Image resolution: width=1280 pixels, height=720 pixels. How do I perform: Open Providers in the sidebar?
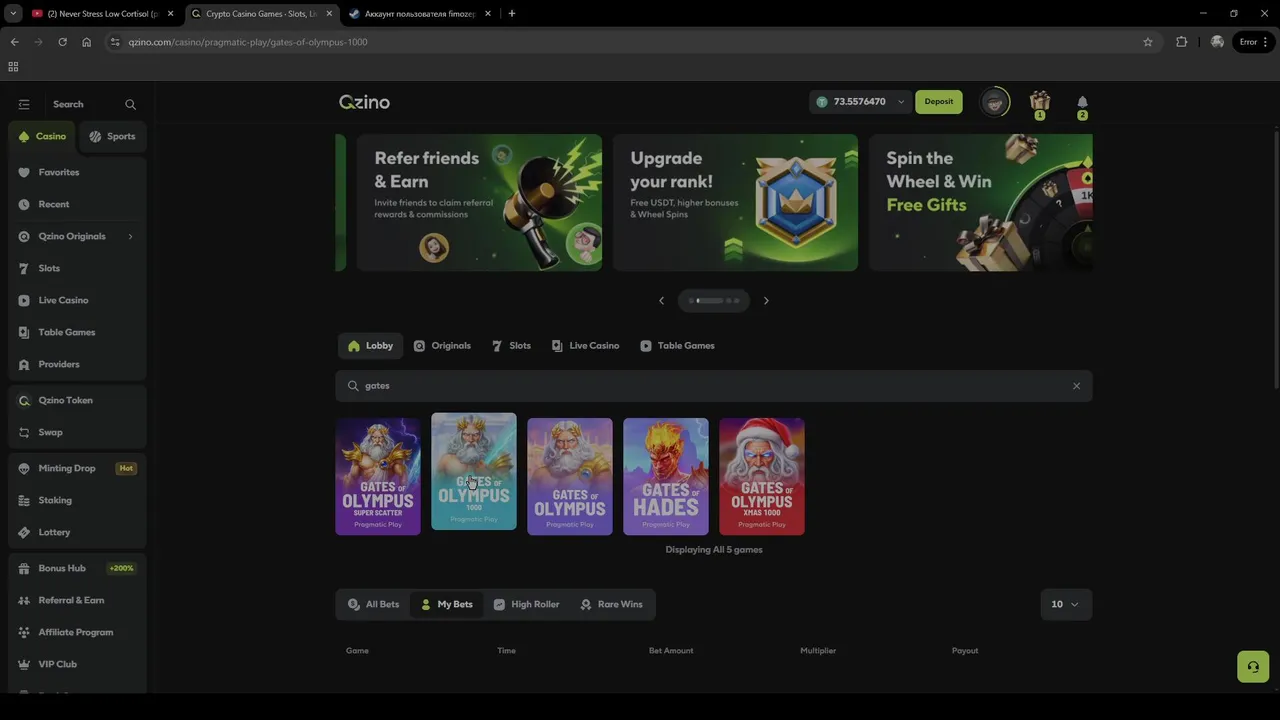[x=77, y=364]
